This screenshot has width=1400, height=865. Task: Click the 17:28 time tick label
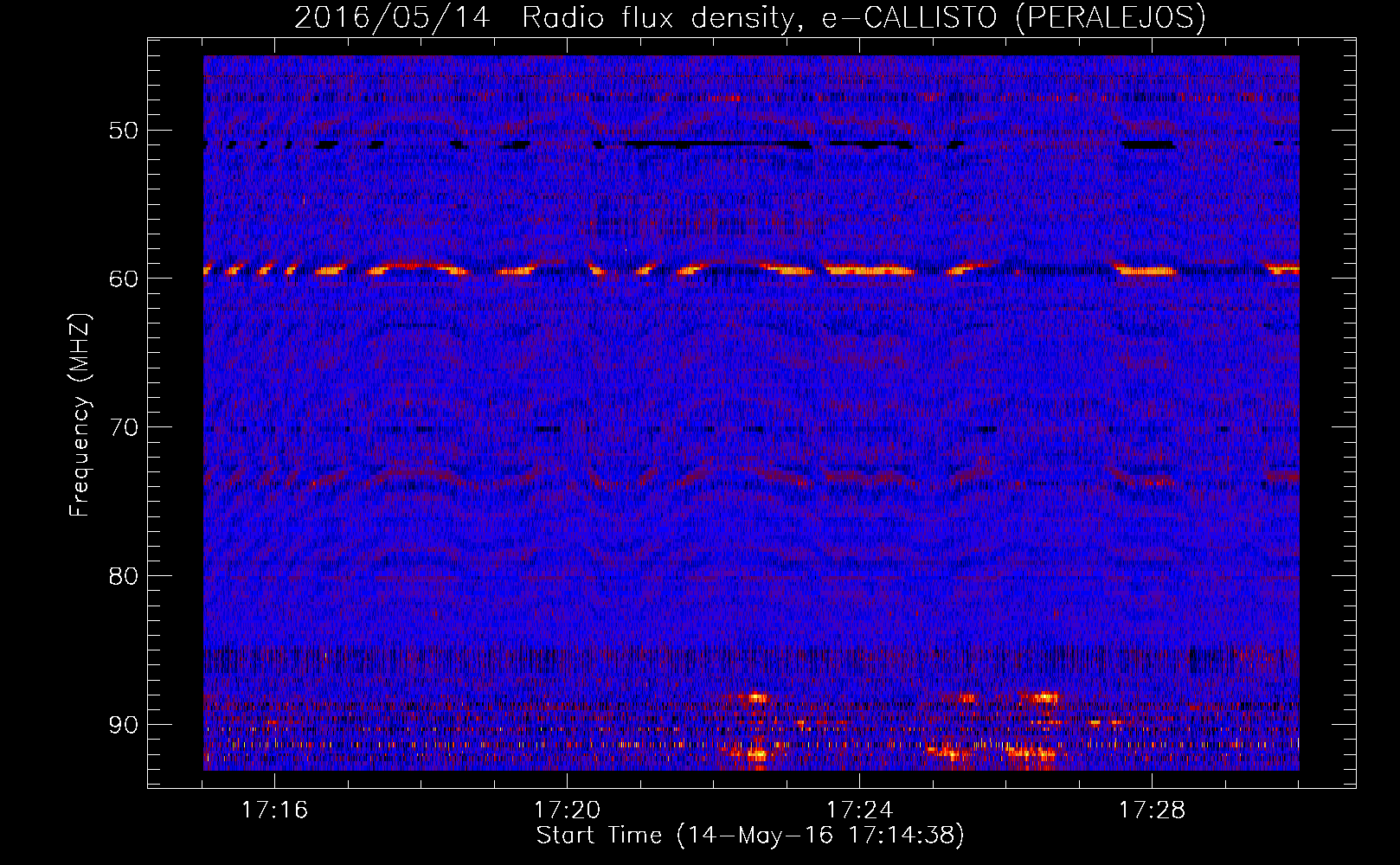pos(1152,811)
